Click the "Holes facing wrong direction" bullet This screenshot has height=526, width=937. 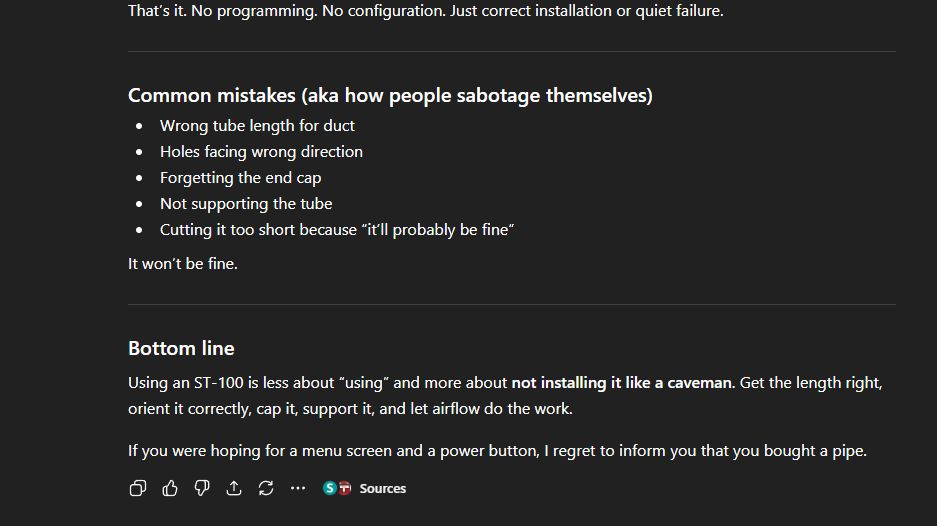[261, 151]
